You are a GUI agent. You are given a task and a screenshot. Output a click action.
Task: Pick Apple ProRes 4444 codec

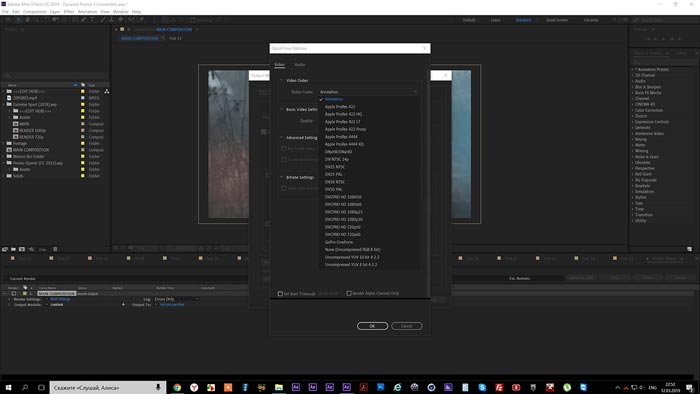click(341, 137)
